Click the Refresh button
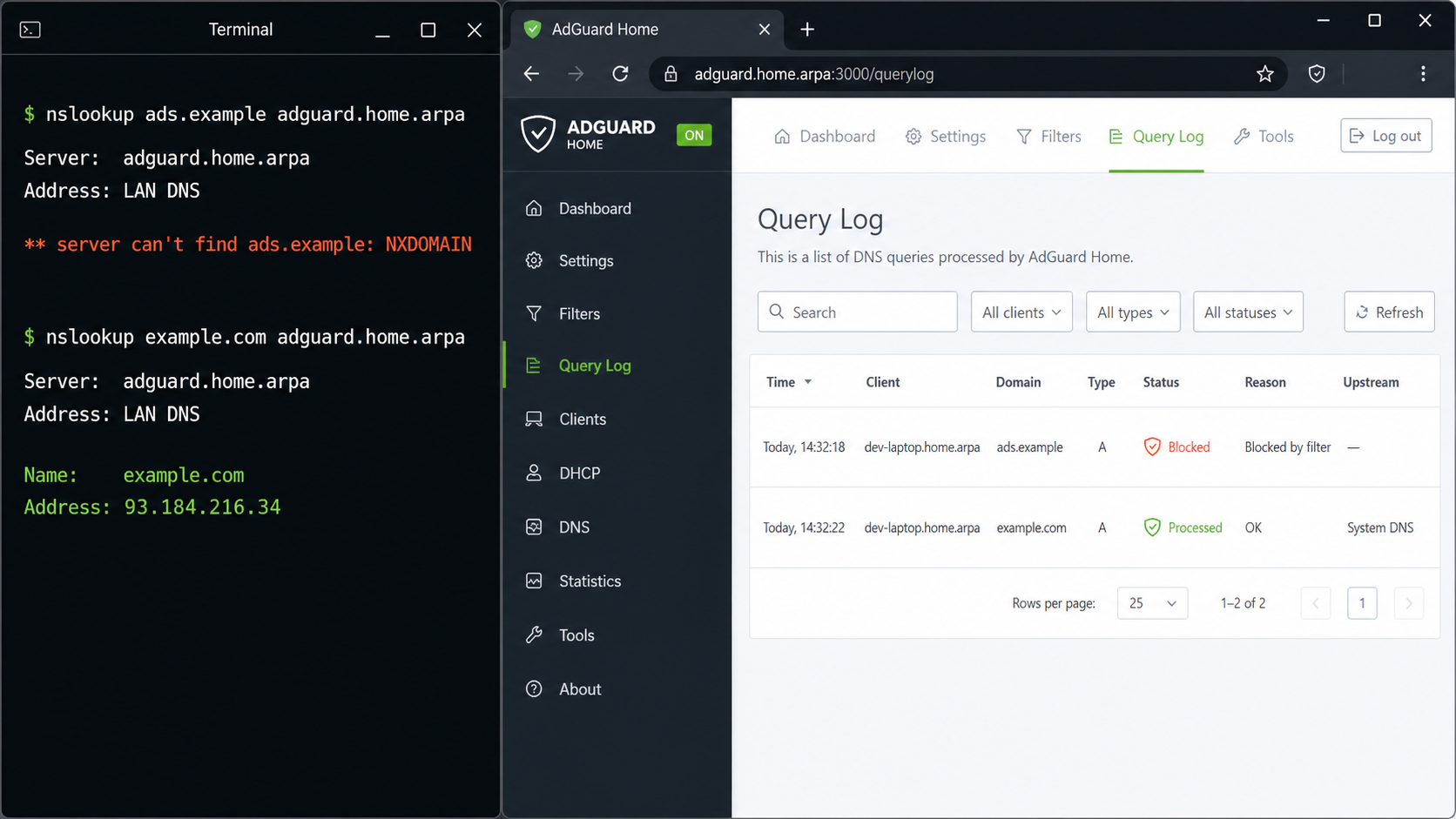The width and height of the screenshot is (1456, 819). click(x=1389, y=312)
